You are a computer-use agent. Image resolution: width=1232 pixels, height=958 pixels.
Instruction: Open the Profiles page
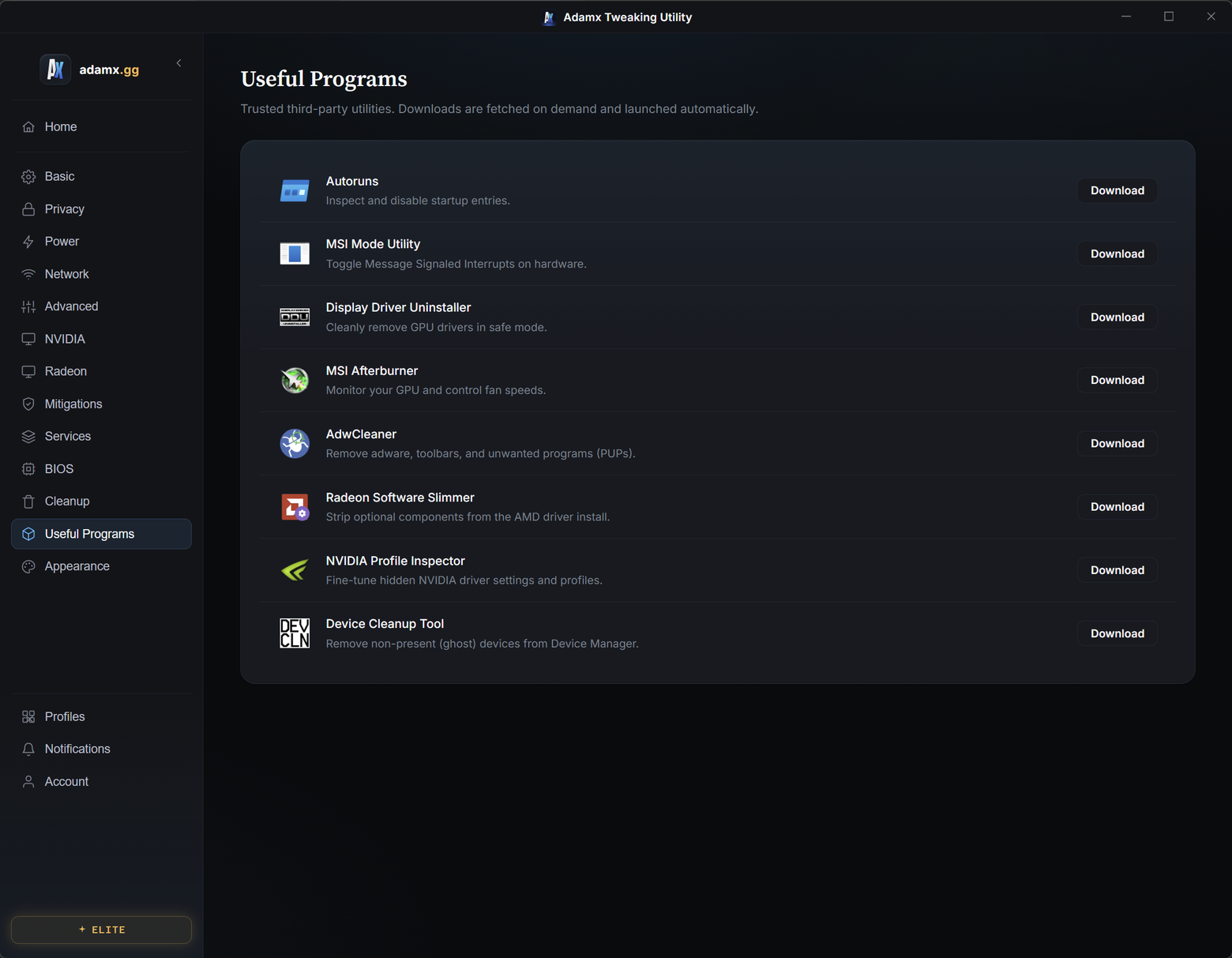[101, 716]
